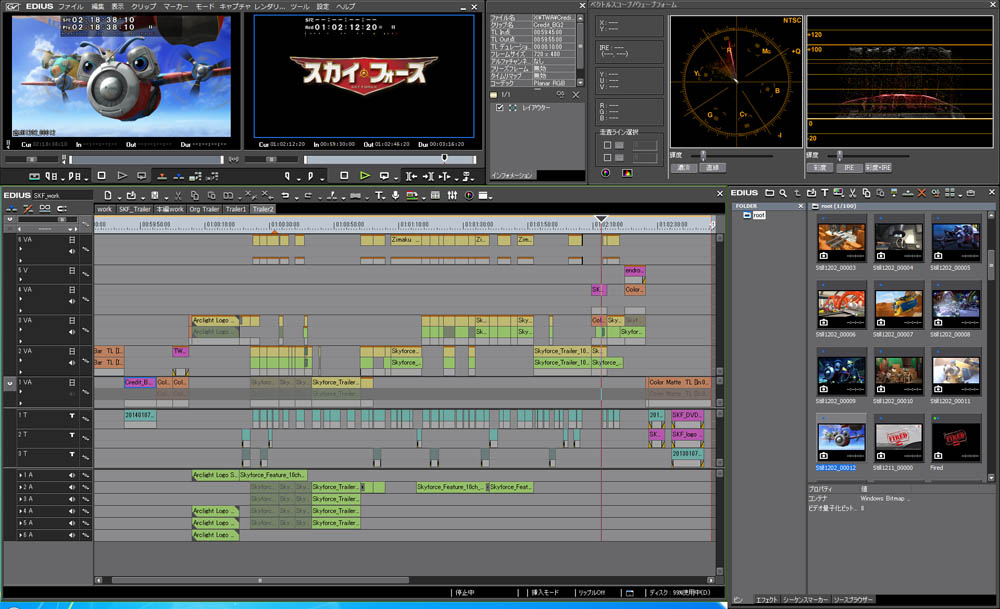Image resolution: width=1000 pixels, height=609 pixels.
Task: Open bin view mode dropdown arrow
Action: point(960,194)
